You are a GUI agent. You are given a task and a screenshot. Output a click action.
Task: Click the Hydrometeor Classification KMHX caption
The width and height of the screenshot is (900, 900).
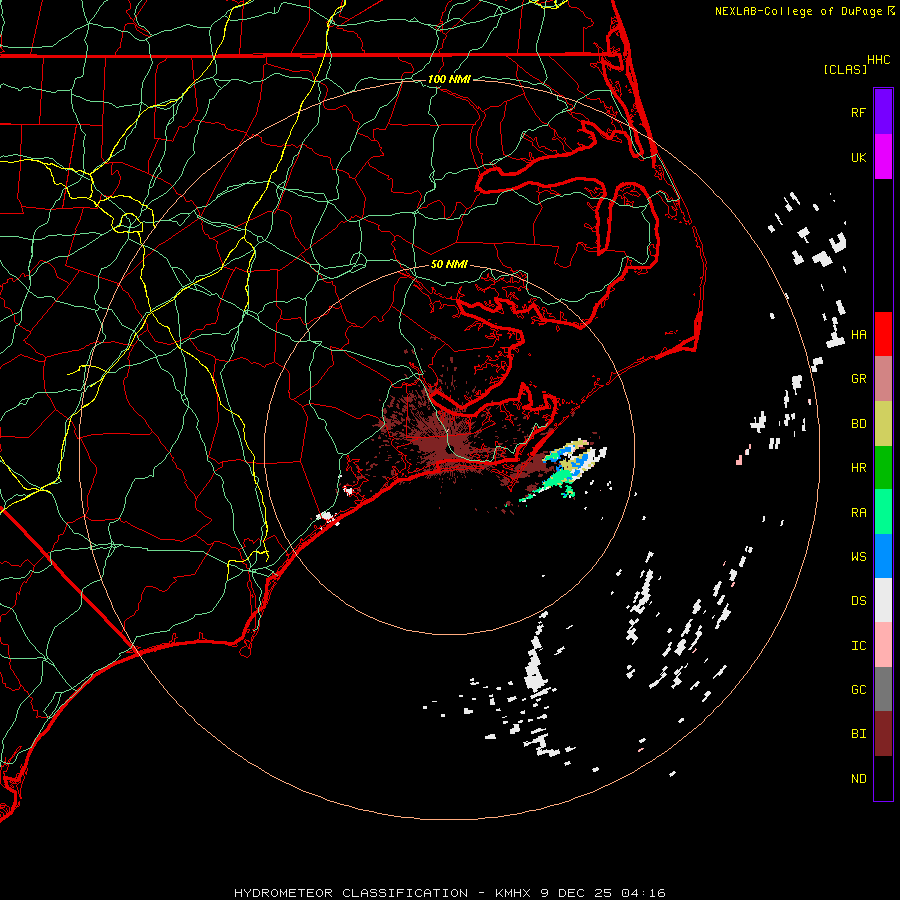coord(449,893)
